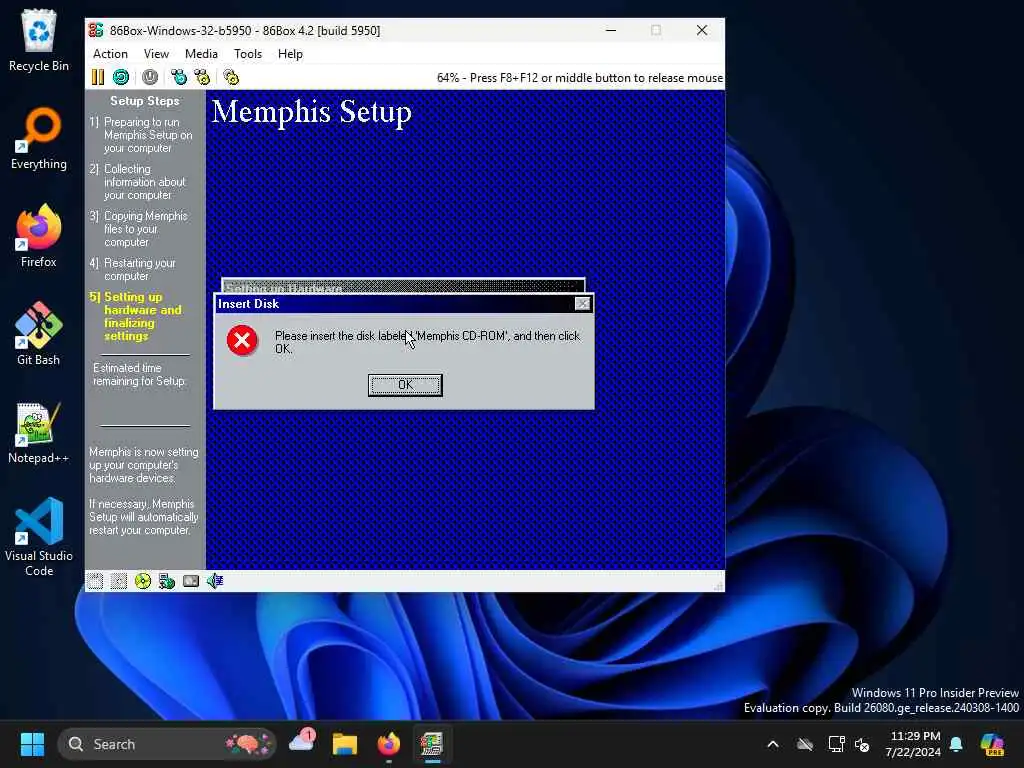The image size is (1024, 768).
Task: Click step 'Copying Memphis files to your computer'
Action: [x=138, y=229]
